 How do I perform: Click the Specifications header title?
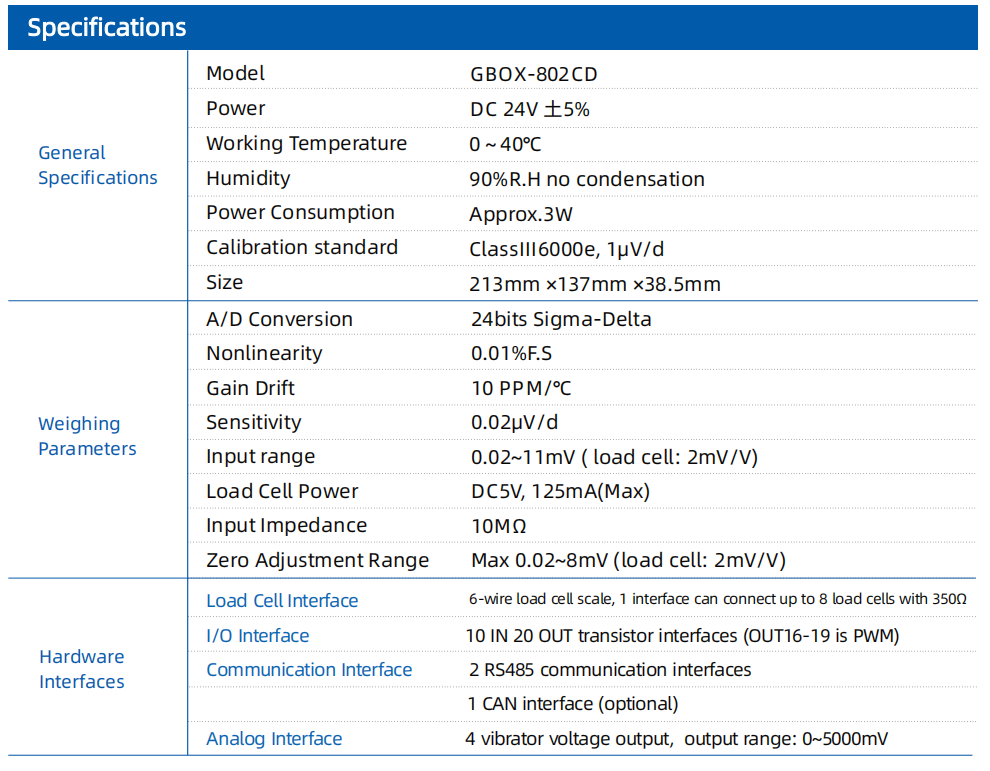pyautogui.click(x=107, y=28)
